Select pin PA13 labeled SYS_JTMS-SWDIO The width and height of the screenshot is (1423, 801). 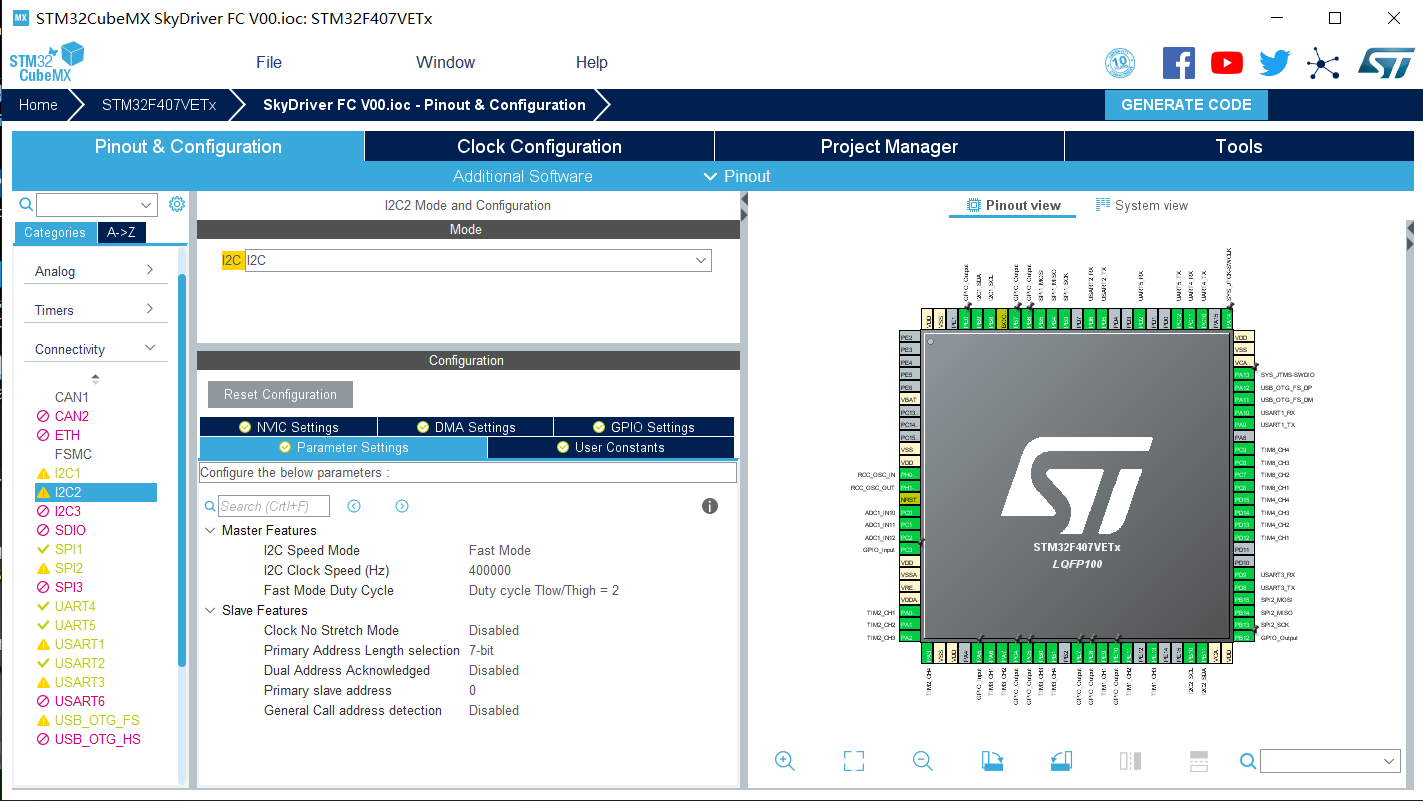click(1243, 375)
